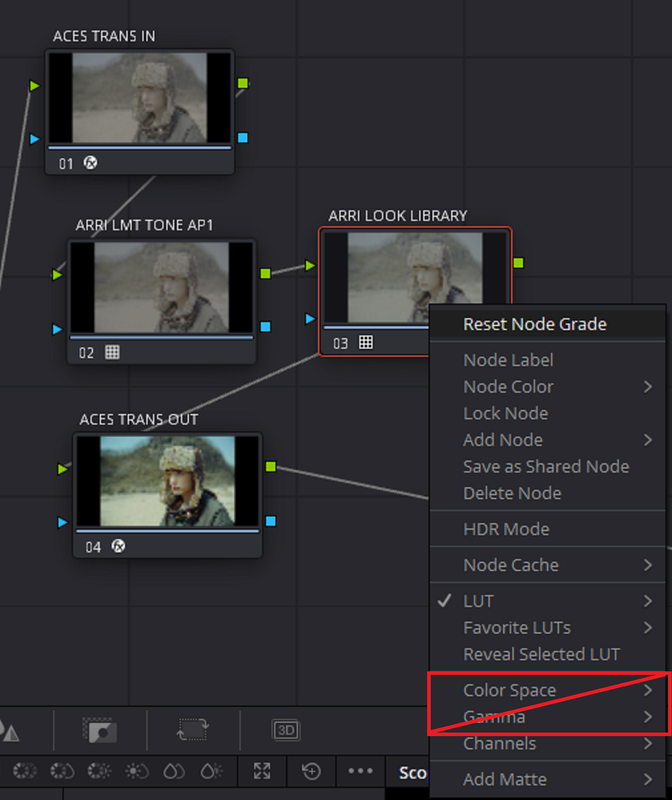Open the Scopes panel label
The height and width of the screenshot is (800, 672).
[413, 772]
